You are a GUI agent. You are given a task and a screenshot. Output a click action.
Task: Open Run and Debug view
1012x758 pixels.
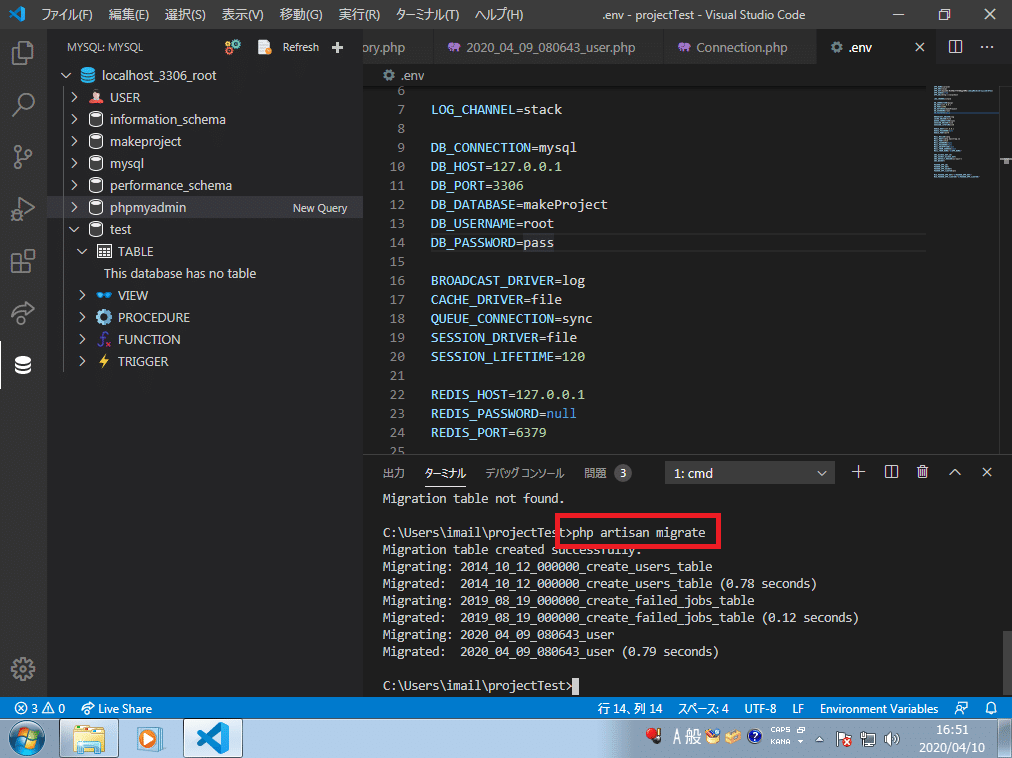pos(23,209)
